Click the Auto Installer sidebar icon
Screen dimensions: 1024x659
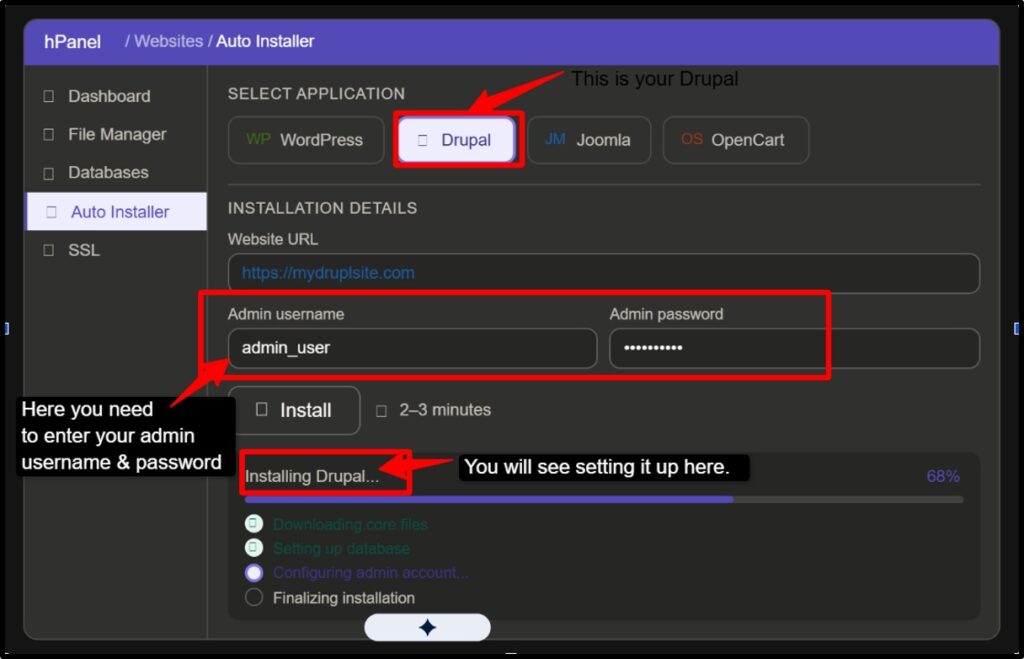coord(51,212)
